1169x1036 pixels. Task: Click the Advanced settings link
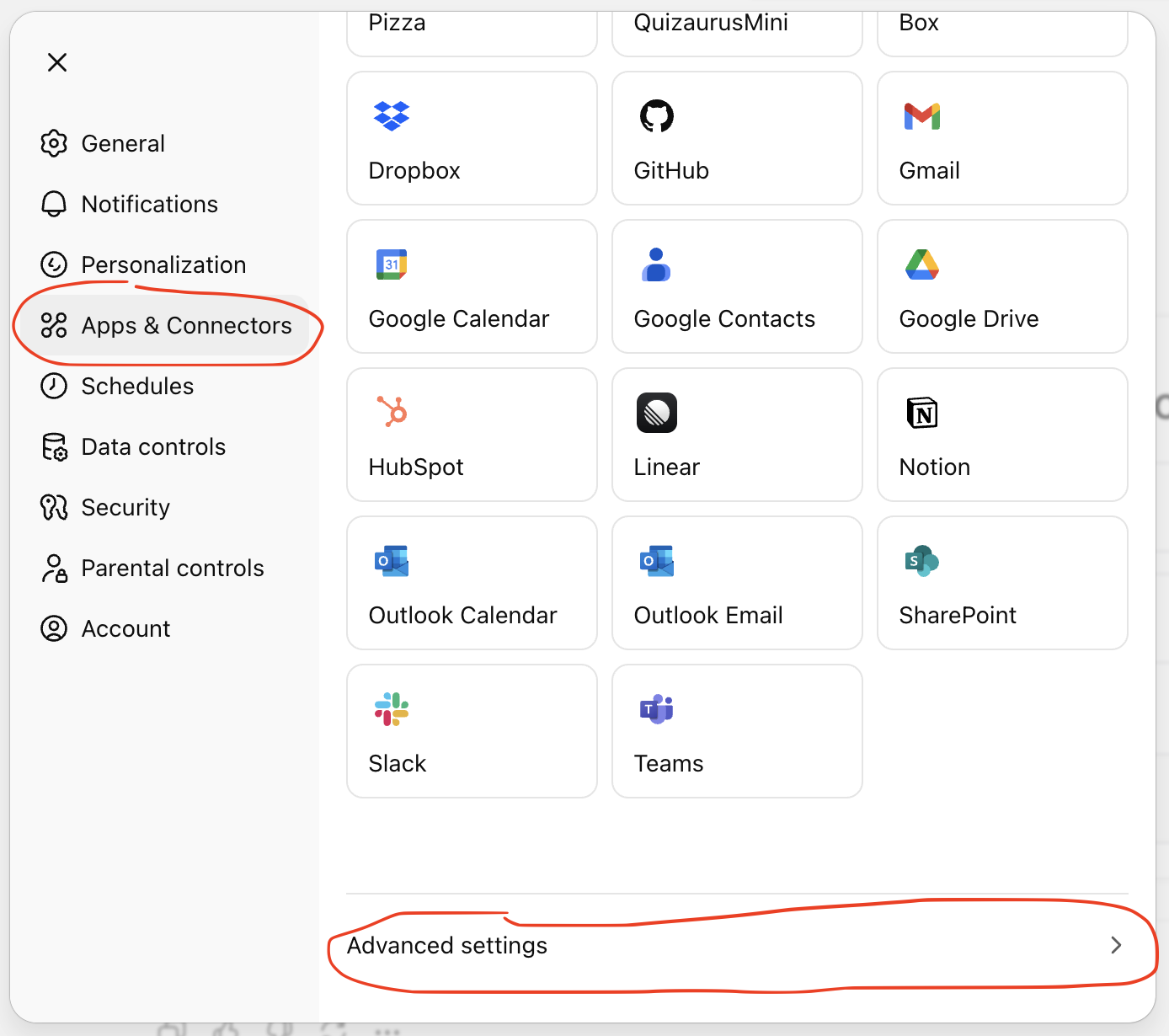click(x=447, y=945)
